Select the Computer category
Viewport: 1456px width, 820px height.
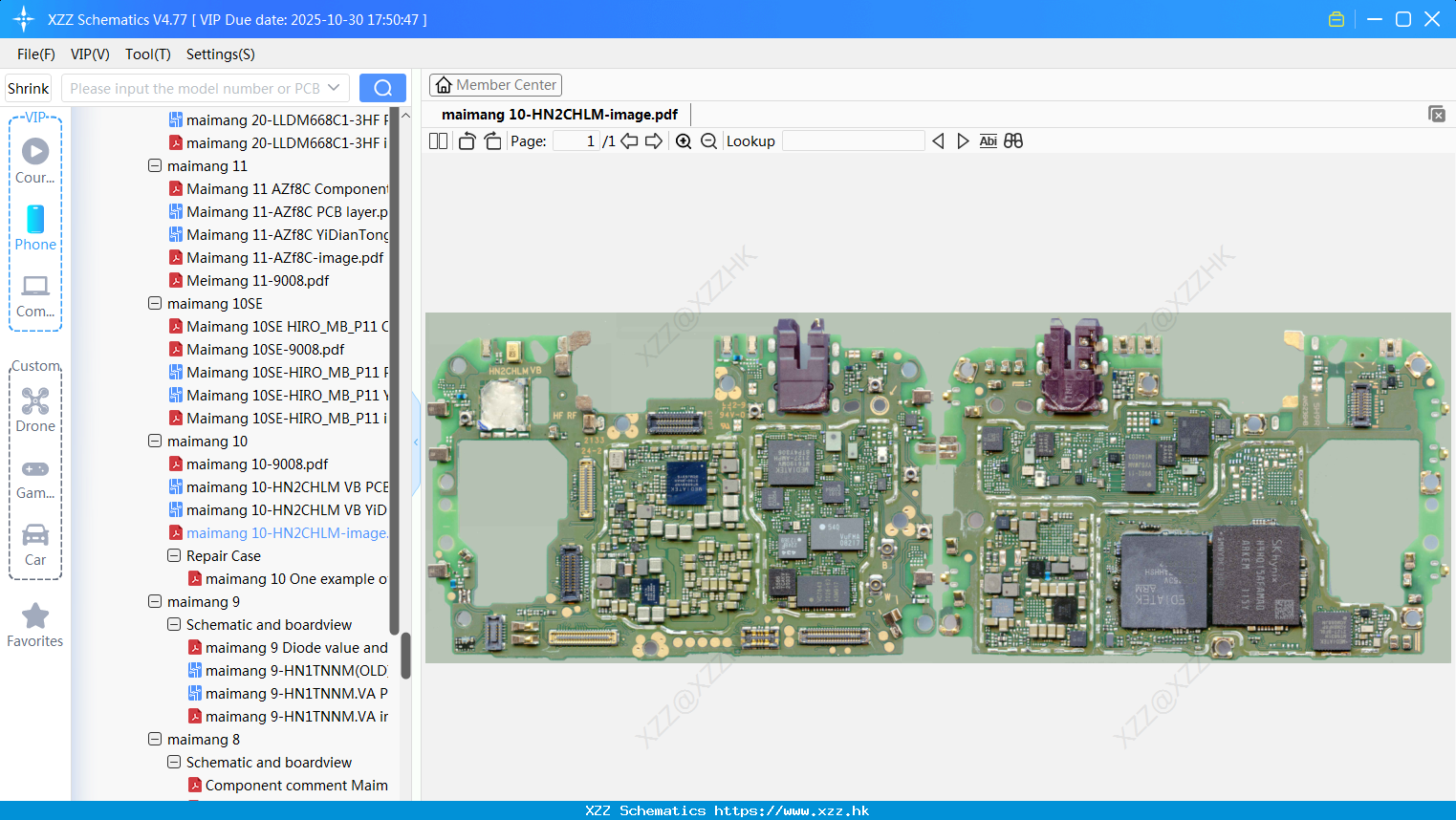35,295
